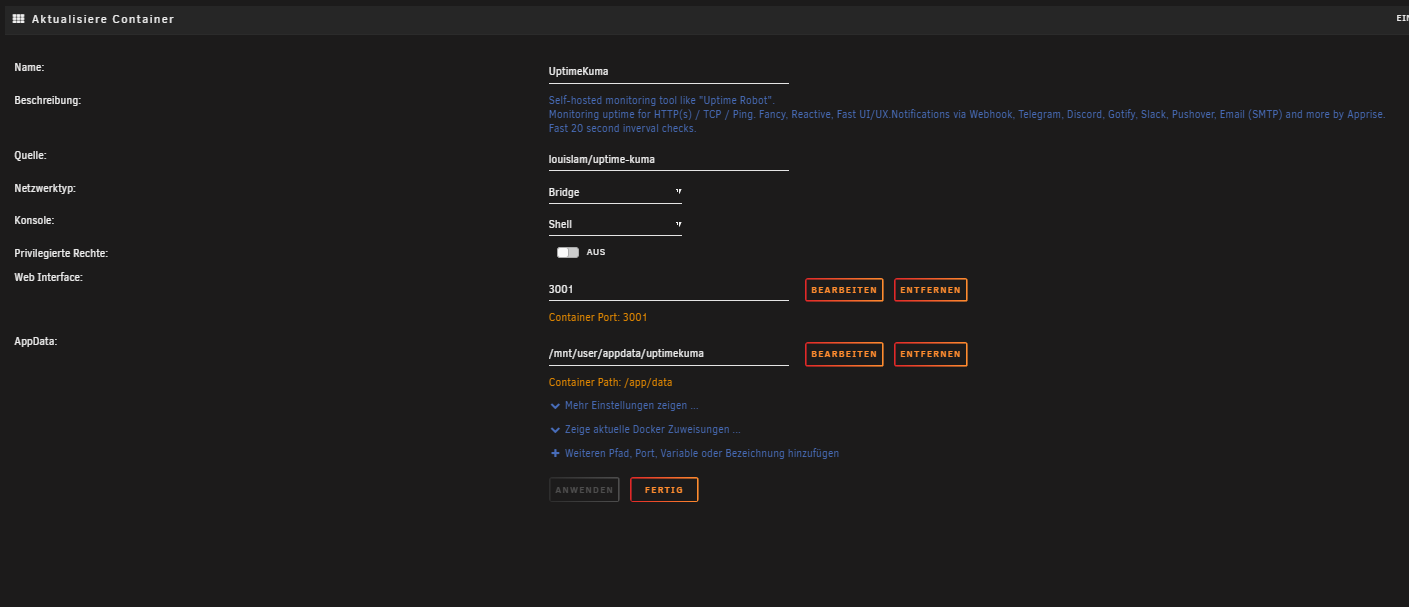Click the Container Port: 3001 text

[598, 317]
